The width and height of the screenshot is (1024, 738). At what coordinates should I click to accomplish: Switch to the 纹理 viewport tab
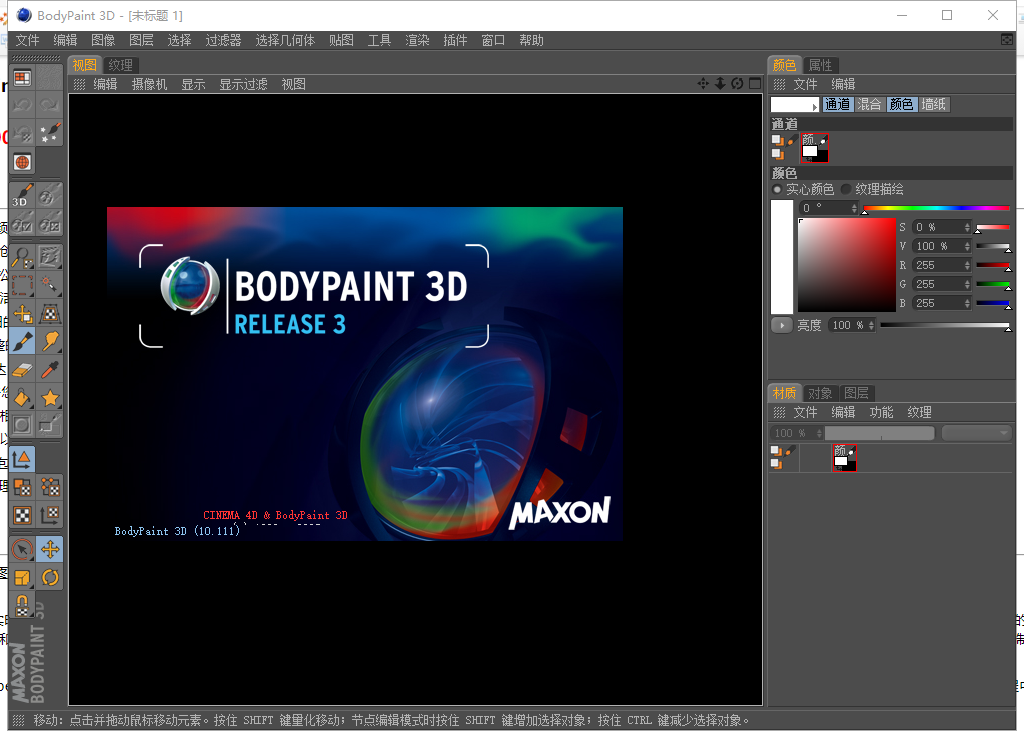coord(120,64)
